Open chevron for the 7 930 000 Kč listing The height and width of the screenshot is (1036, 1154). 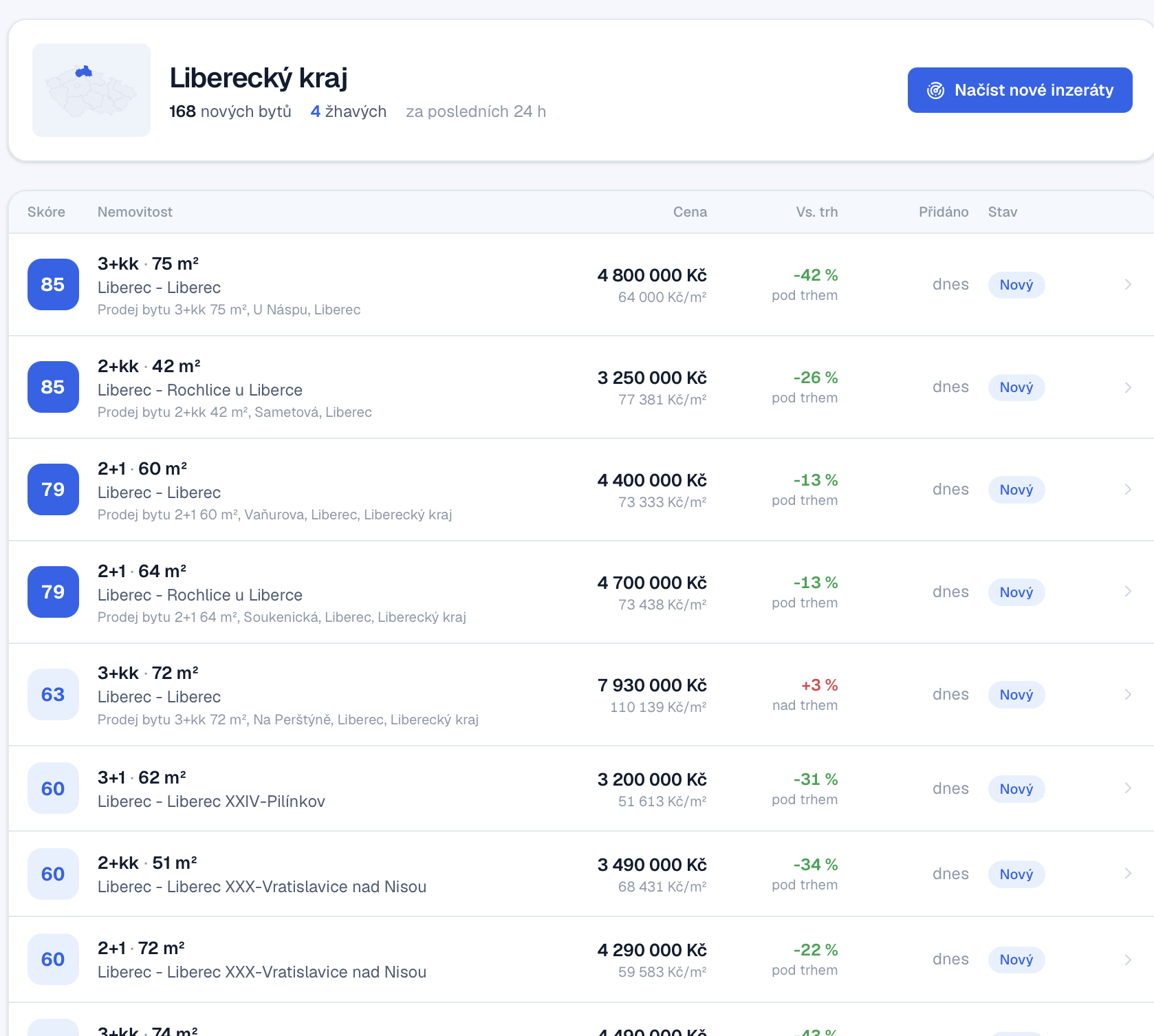(1128, 694)
